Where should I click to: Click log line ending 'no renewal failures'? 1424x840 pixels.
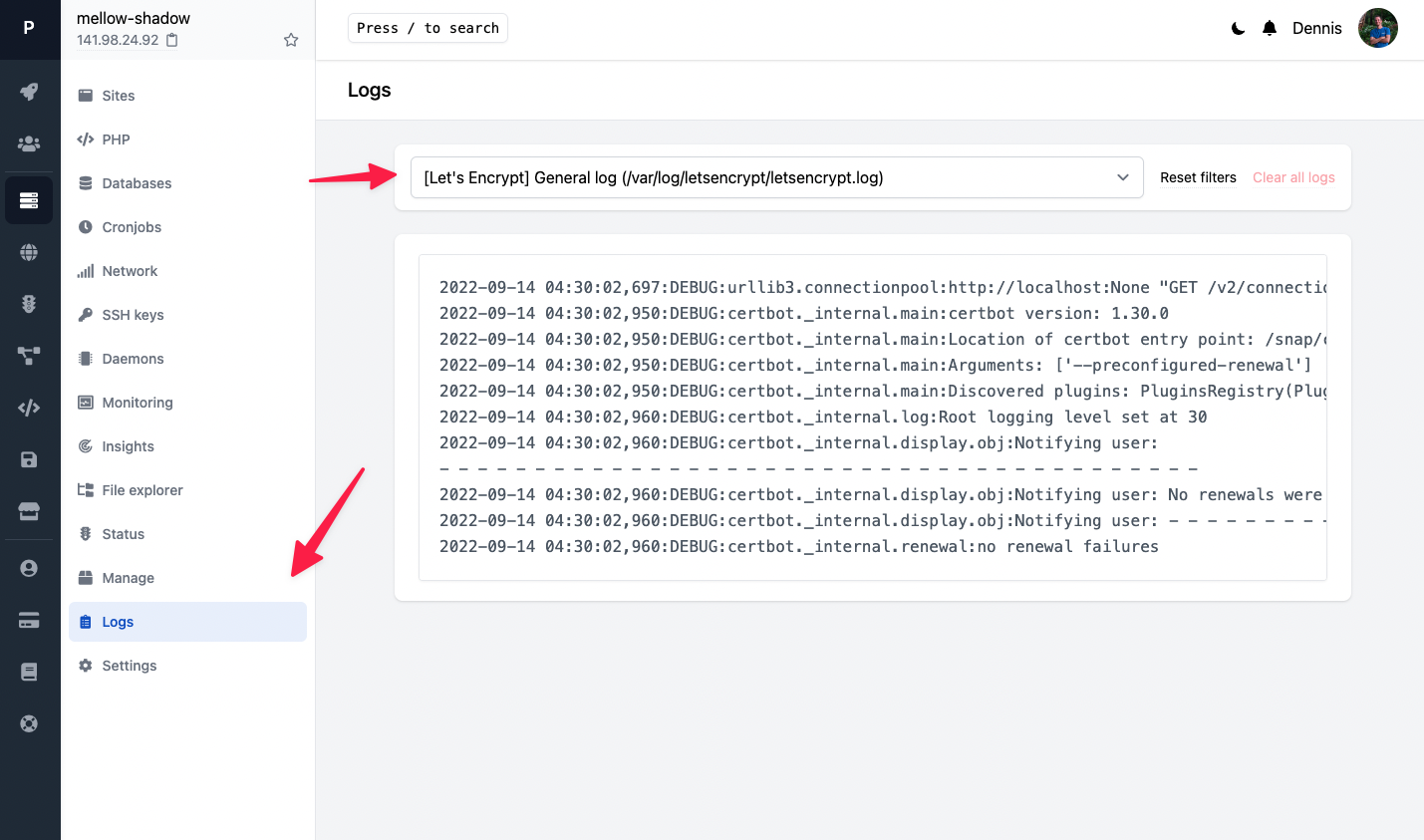pos(799,546)
